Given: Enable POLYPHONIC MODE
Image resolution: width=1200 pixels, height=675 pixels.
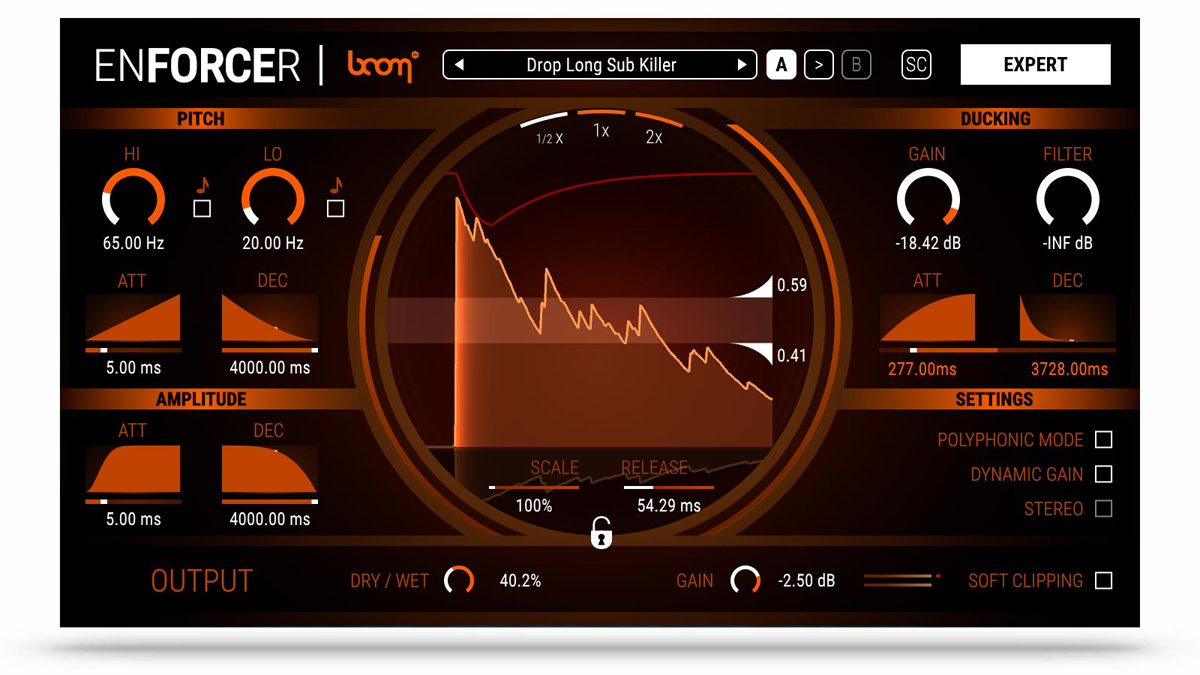Looking at the screenshot, I should tap(1103, 440).
